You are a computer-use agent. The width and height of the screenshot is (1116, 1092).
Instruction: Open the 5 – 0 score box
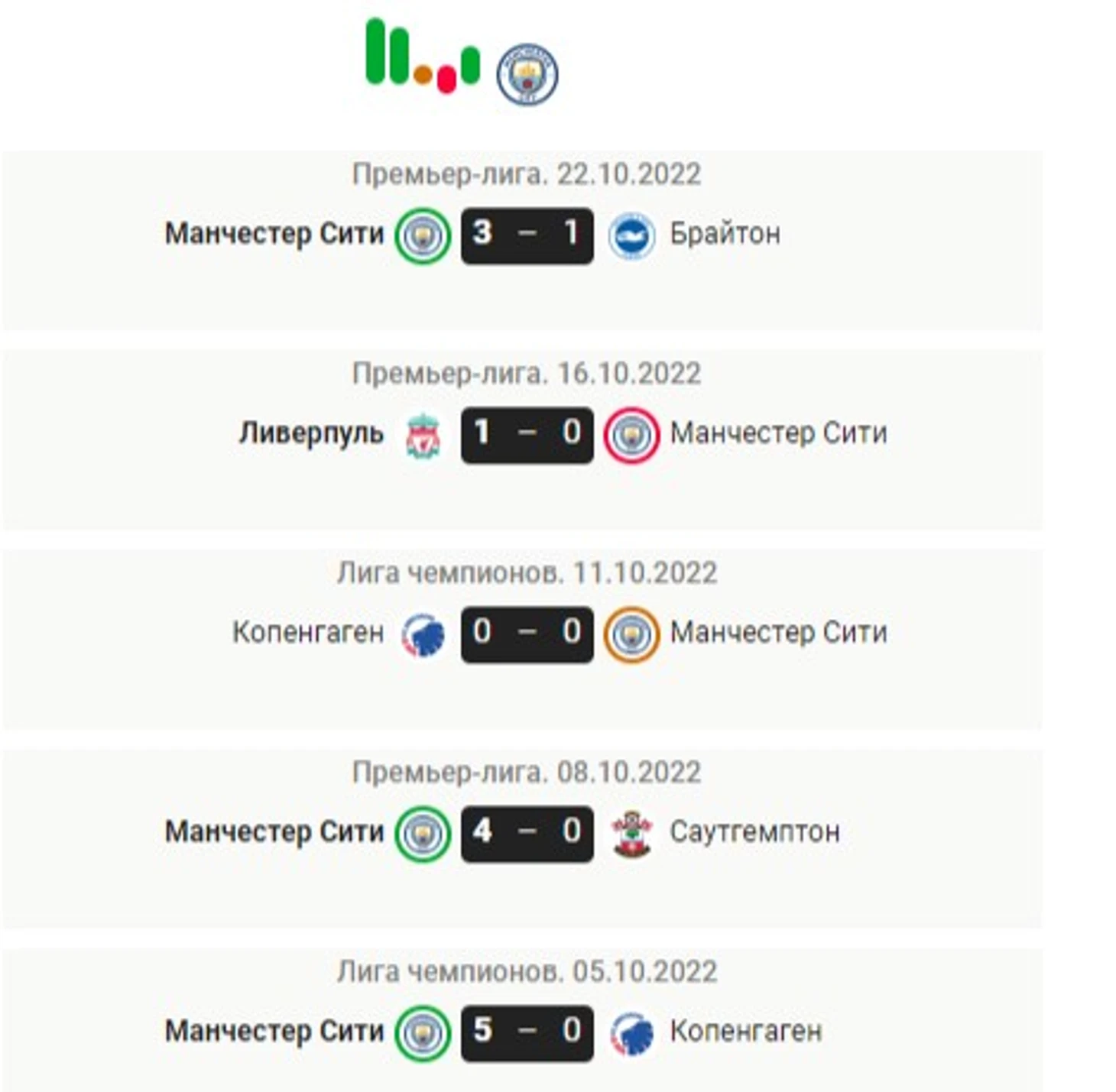click(527, 1033)
